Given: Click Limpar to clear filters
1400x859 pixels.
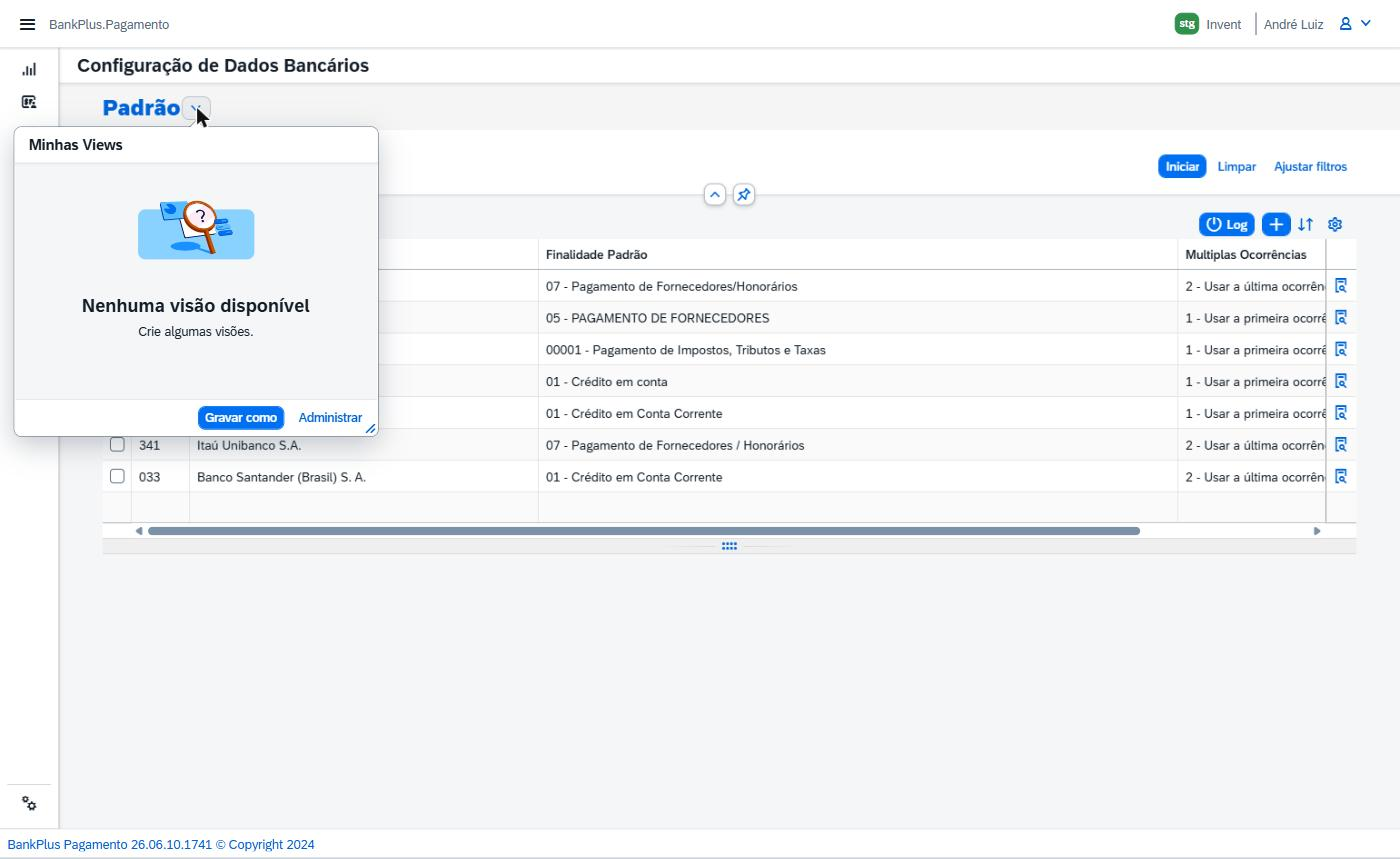Looking at the screenshot, I should pyautogui.click(x=1237, y=166).
